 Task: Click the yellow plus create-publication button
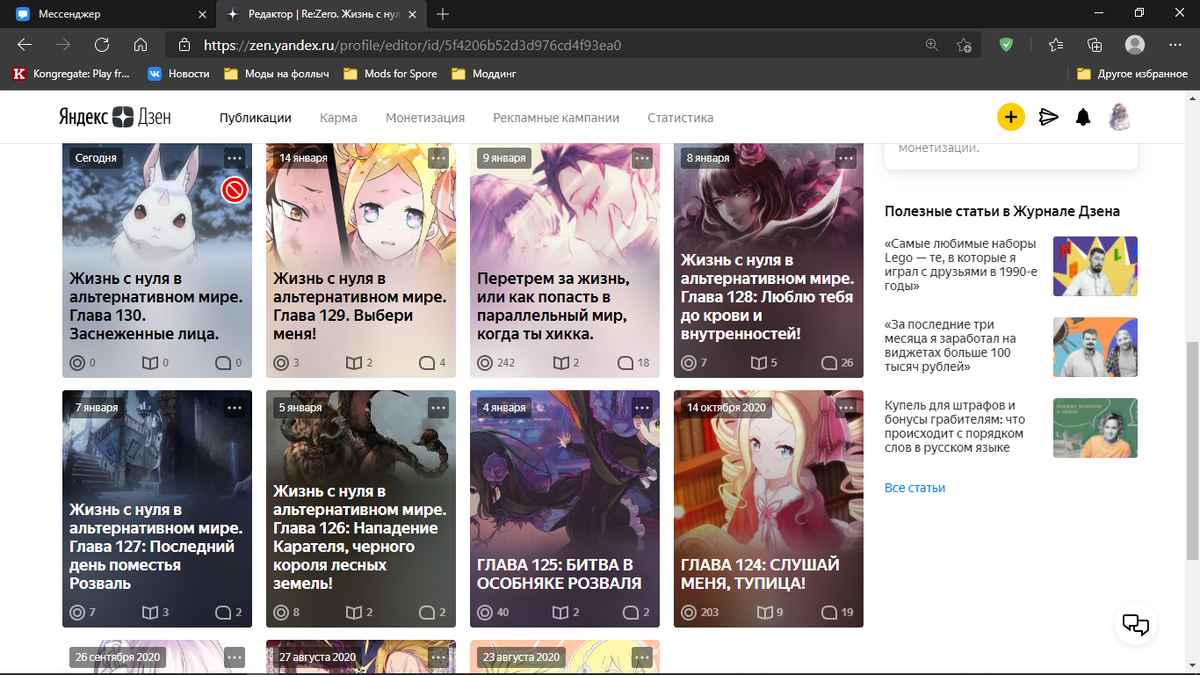pos(1011,117)
